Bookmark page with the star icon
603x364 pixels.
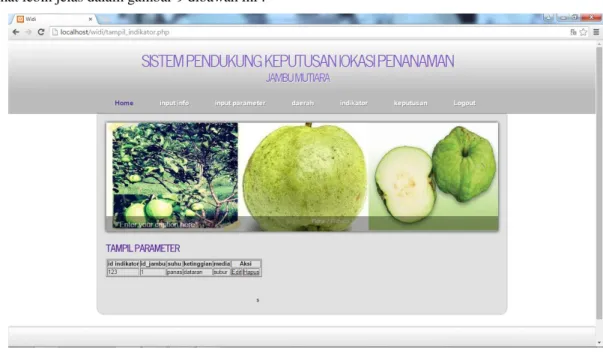[x=583, y=32]
